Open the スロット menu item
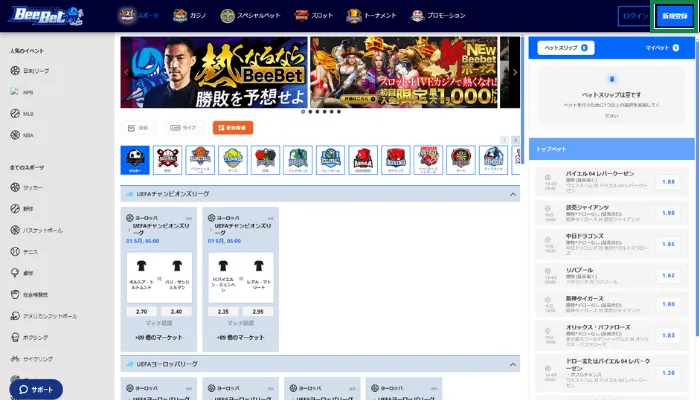The width and height of the screenshot is (700, 400). pyautogui.click(x=314, y=16)
